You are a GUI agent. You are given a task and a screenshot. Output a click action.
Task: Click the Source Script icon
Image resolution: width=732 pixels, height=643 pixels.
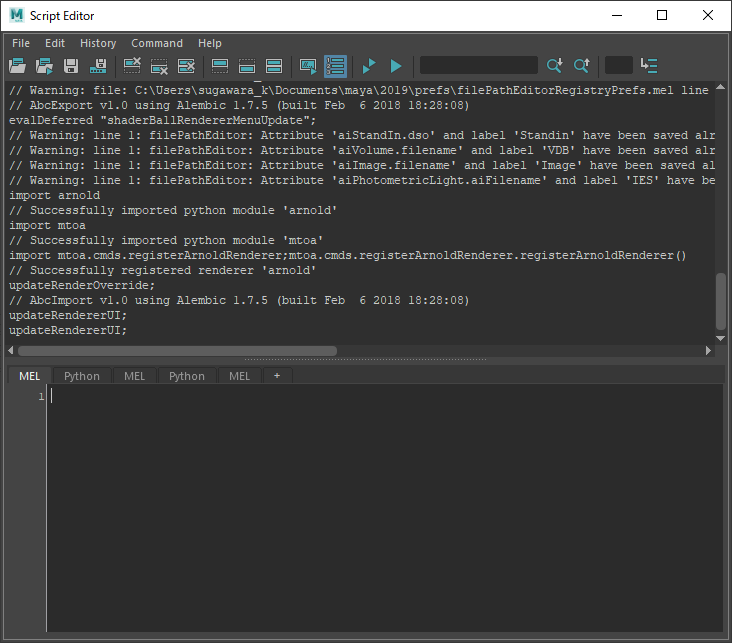point(44,66)
